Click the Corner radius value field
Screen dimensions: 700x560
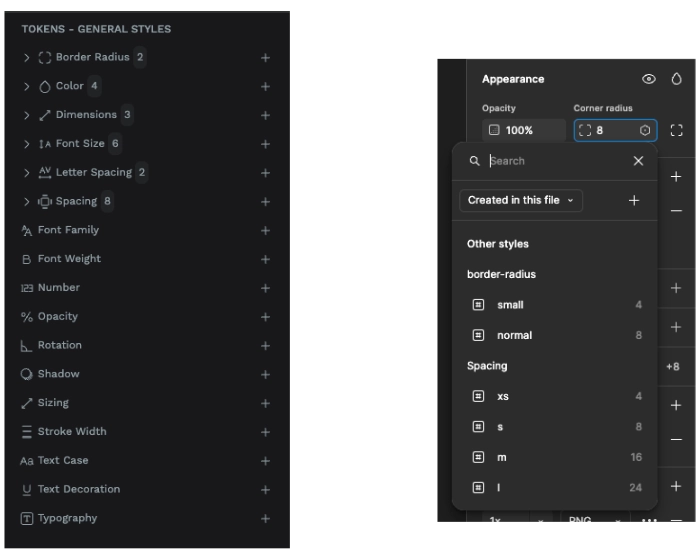coord(615,130)
